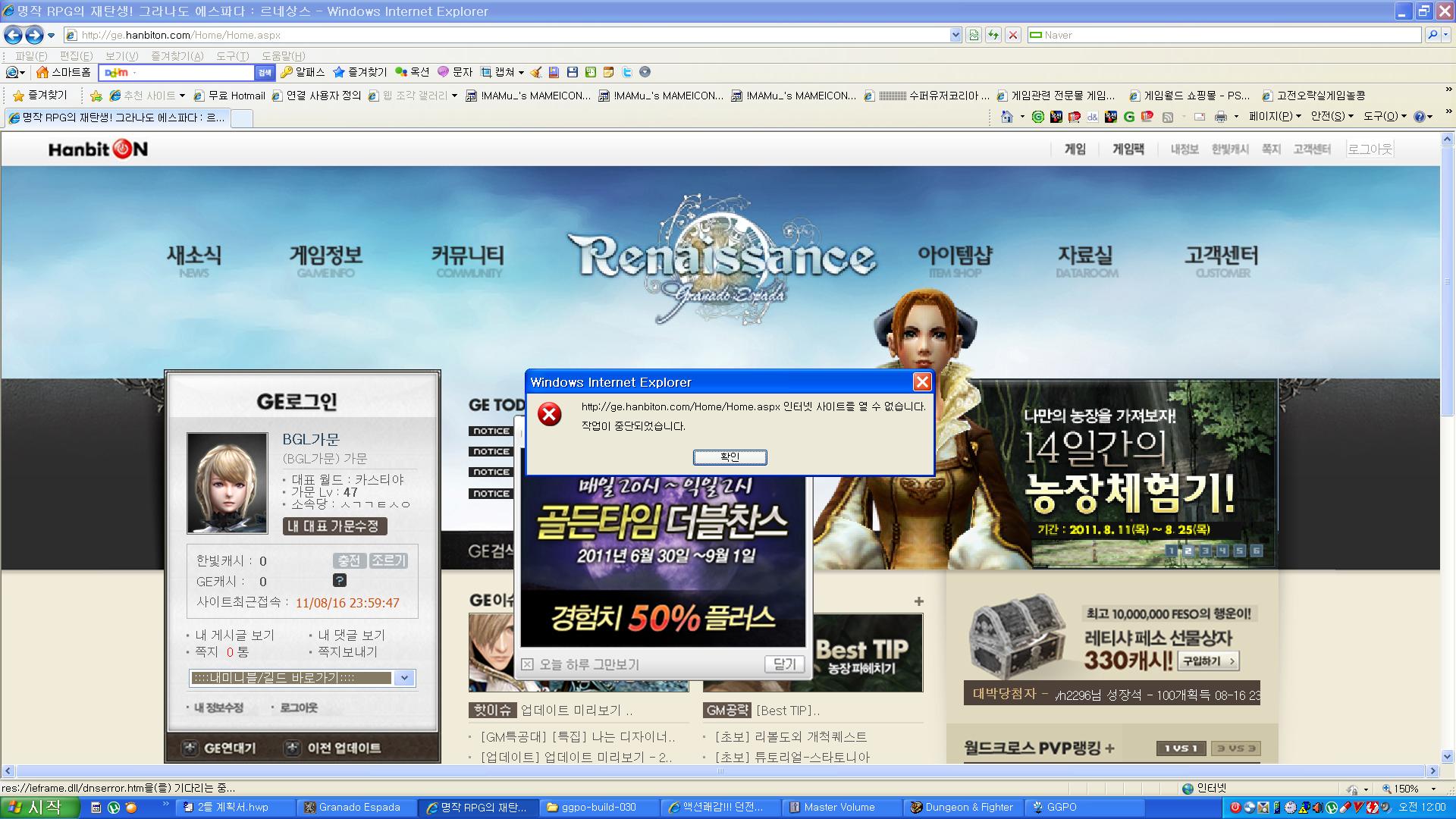Image resolution: width=1456 pixels, height=819 pixels.
Task: Click the GE캐시 question mark help icon
Action: click(340, 580)
